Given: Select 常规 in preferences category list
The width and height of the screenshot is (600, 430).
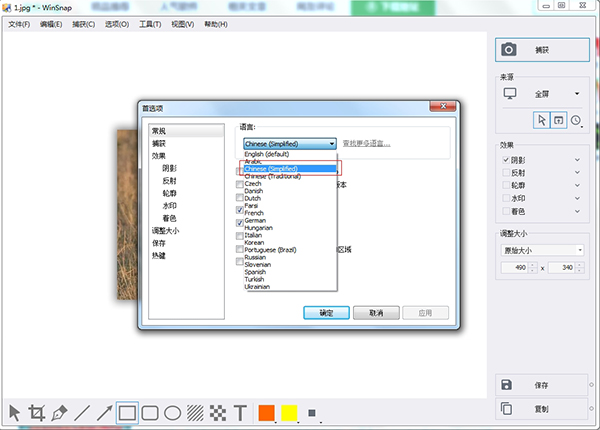Looking at the screenshot, I should point(186,131).
